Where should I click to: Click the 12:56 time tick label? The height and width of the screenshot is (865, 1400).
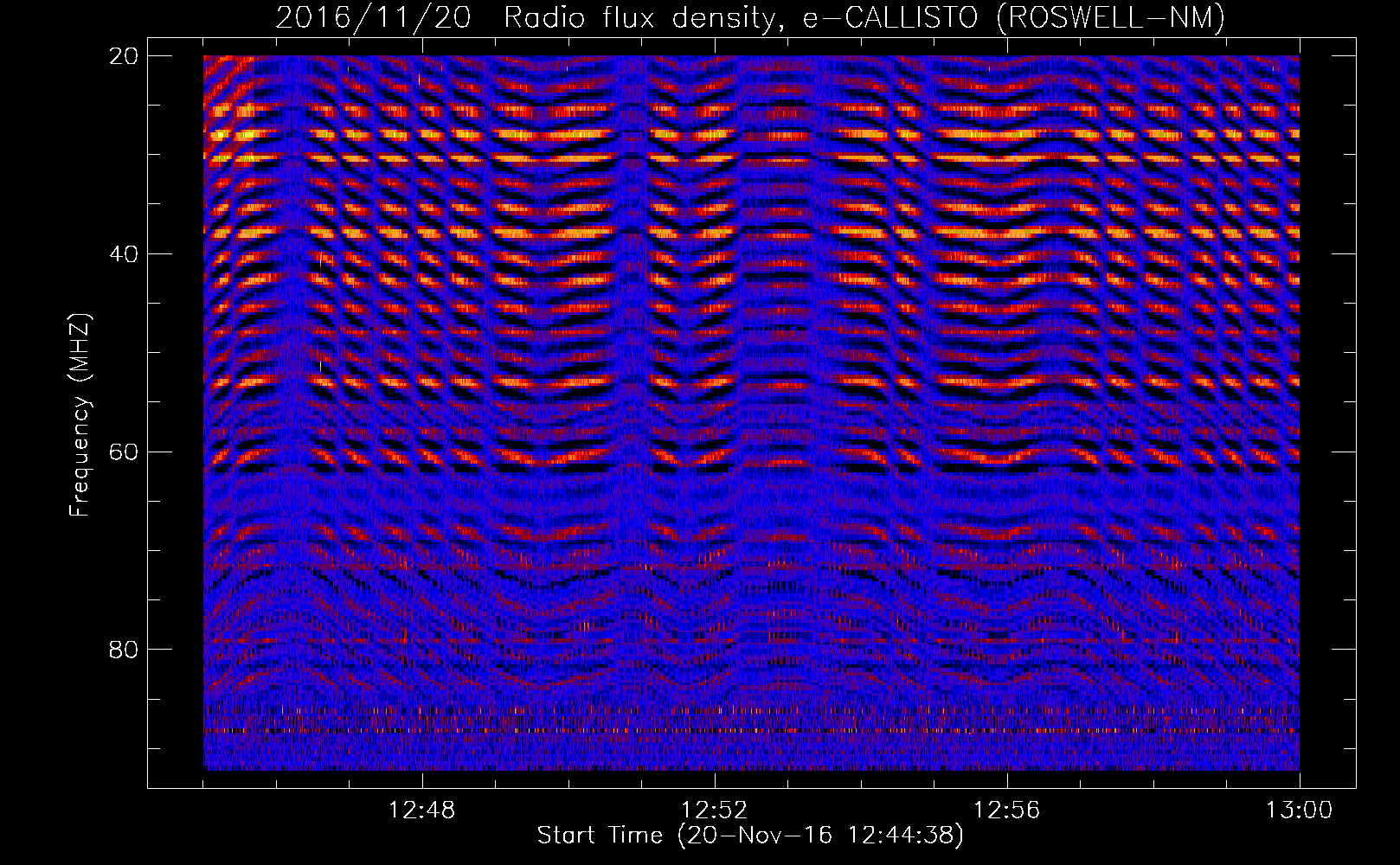[x=1007, y=810]
